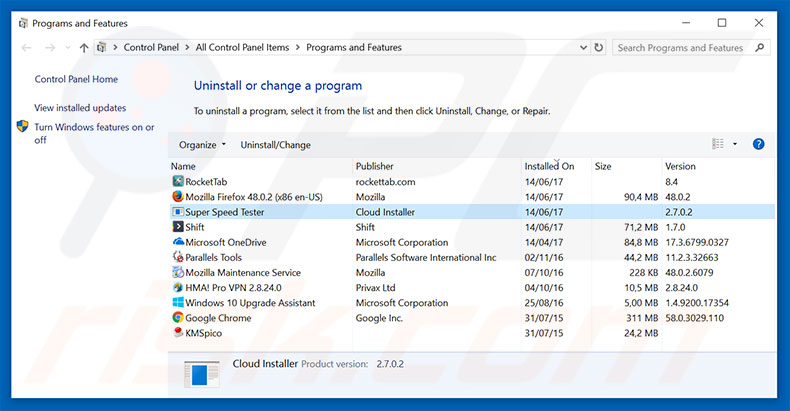Select the Mozilla Firefox icon in list
Screen dimensions: 790x411
[178, 197]
